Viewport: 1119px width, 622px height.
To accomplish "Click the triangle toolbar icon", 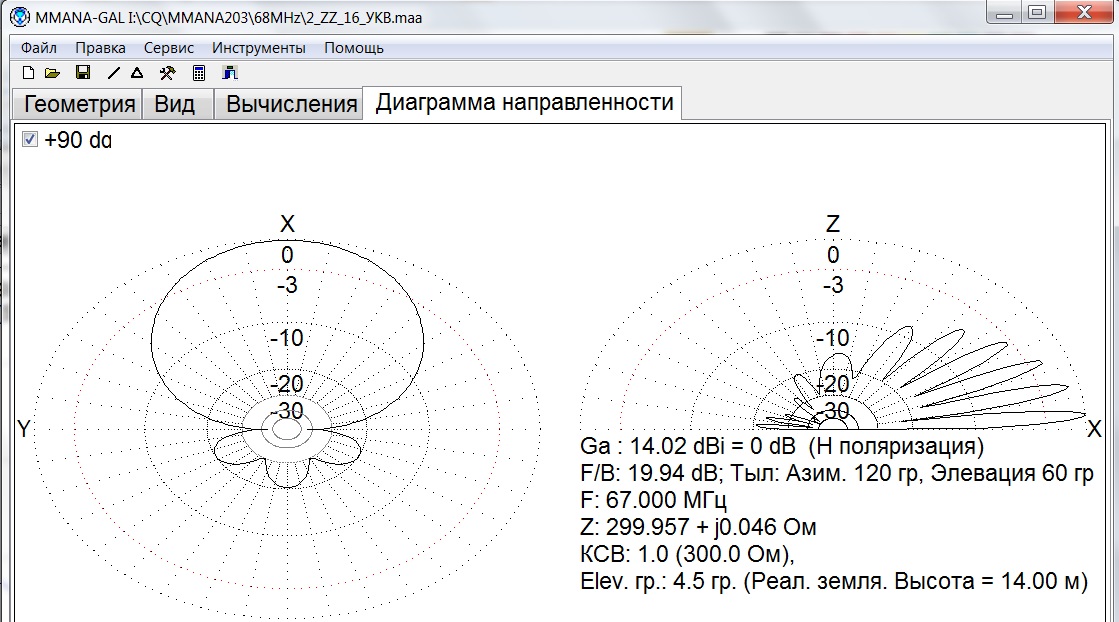I will coord(137,73).
